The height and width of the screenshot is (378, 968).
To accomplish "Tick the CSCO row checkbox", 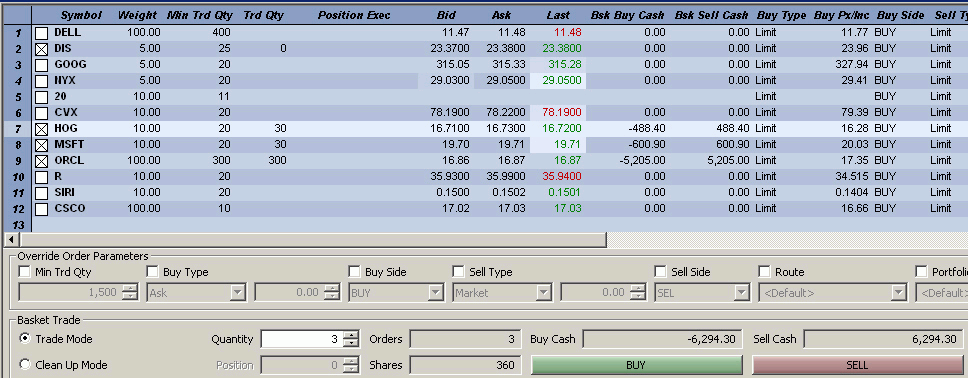I will [41, 210].
